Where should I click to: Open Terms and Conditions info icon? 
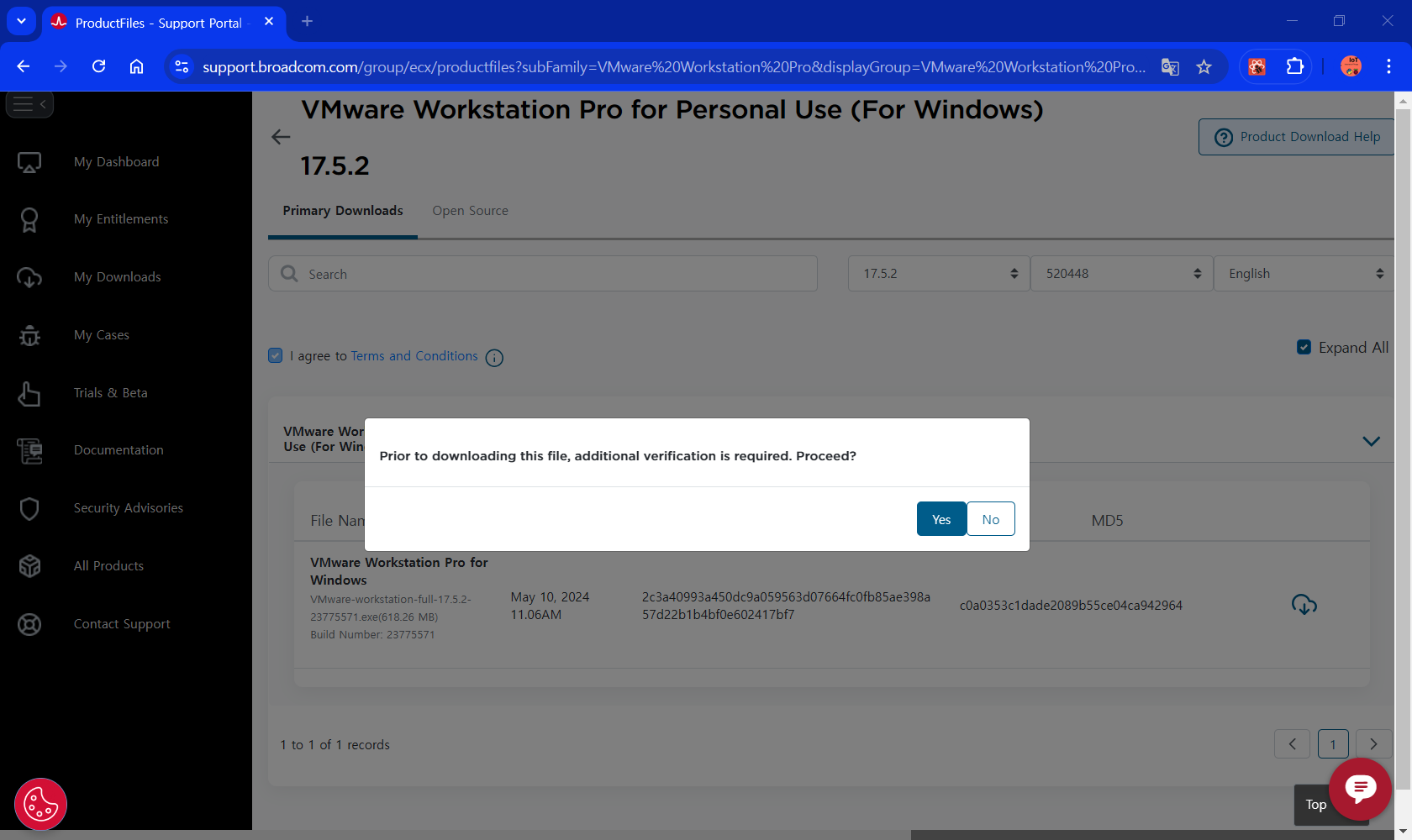tap(494, 358)
